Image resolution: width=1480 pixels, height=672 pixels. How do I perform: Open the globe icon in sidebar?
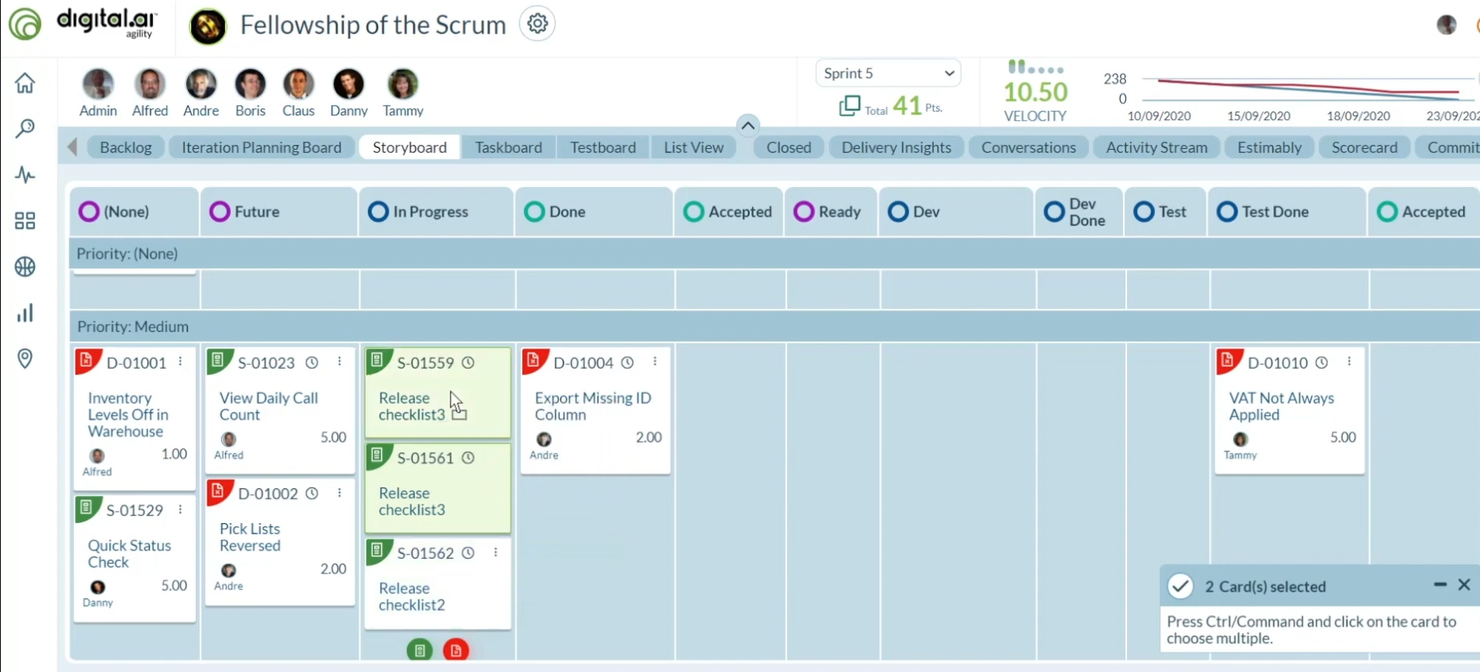[25, 267]
